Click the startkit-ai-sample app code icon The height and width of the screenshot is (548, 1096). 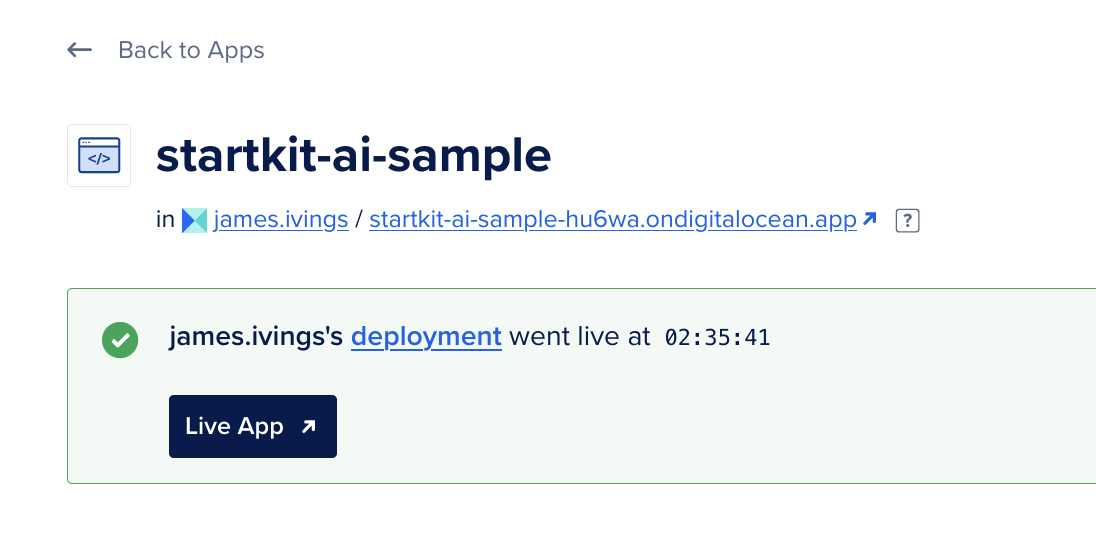click(99, 157)
